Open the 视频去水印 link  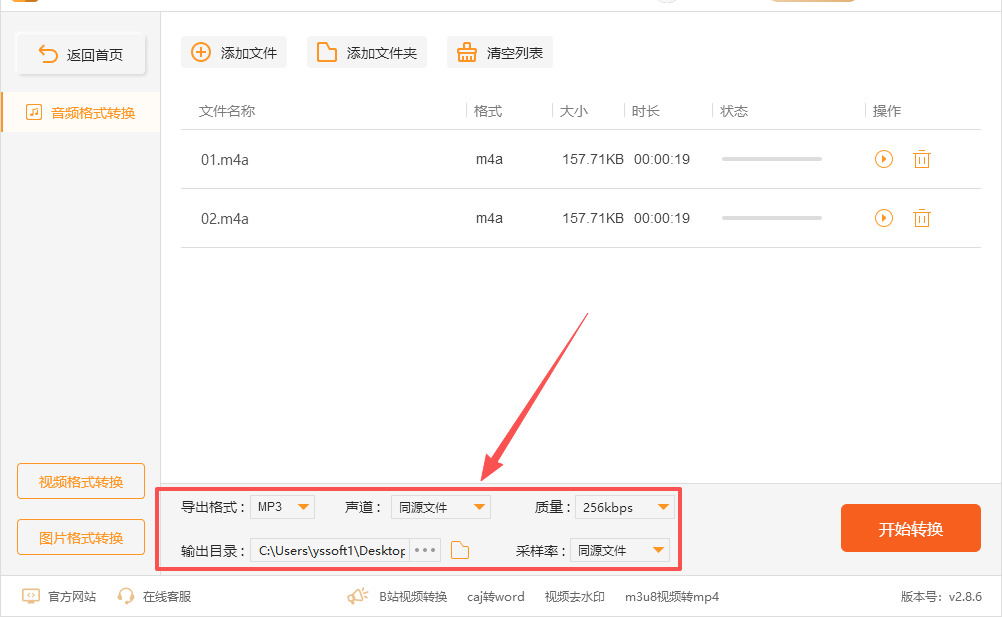(574, 597)
